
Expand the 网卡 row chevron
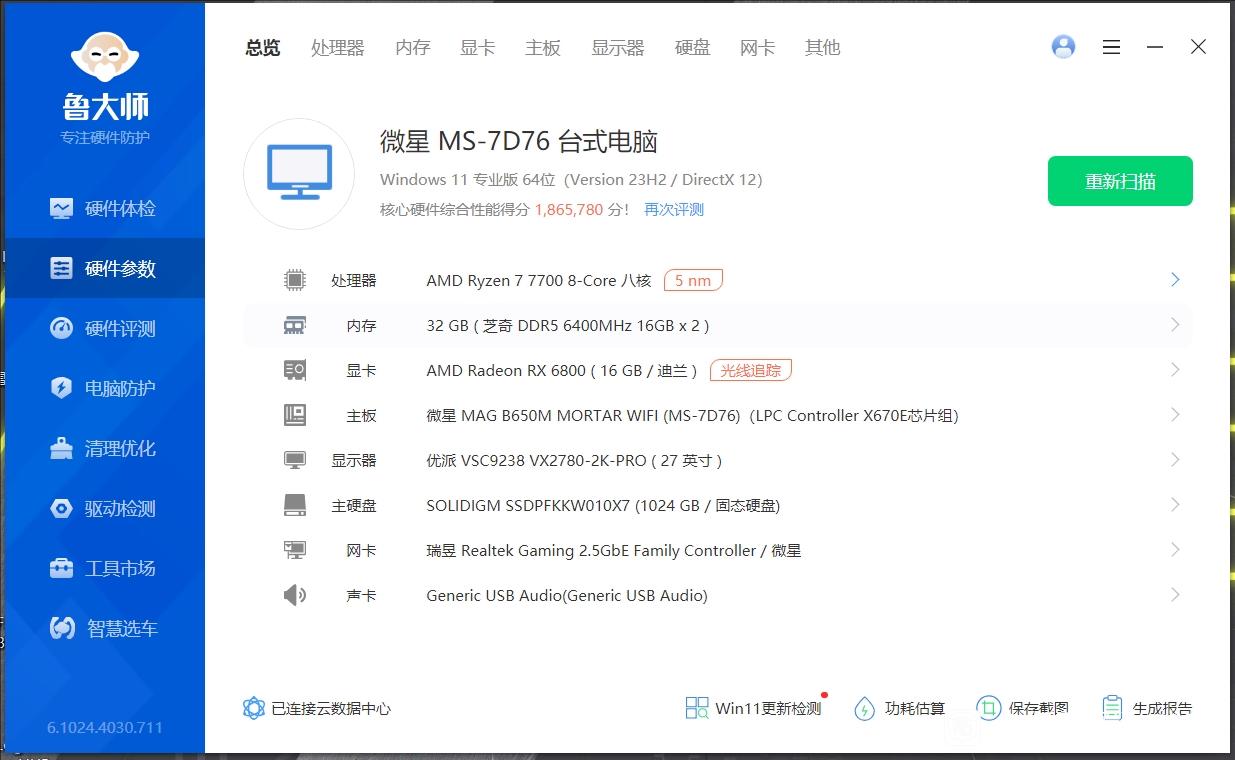(x=1175, y=550)
